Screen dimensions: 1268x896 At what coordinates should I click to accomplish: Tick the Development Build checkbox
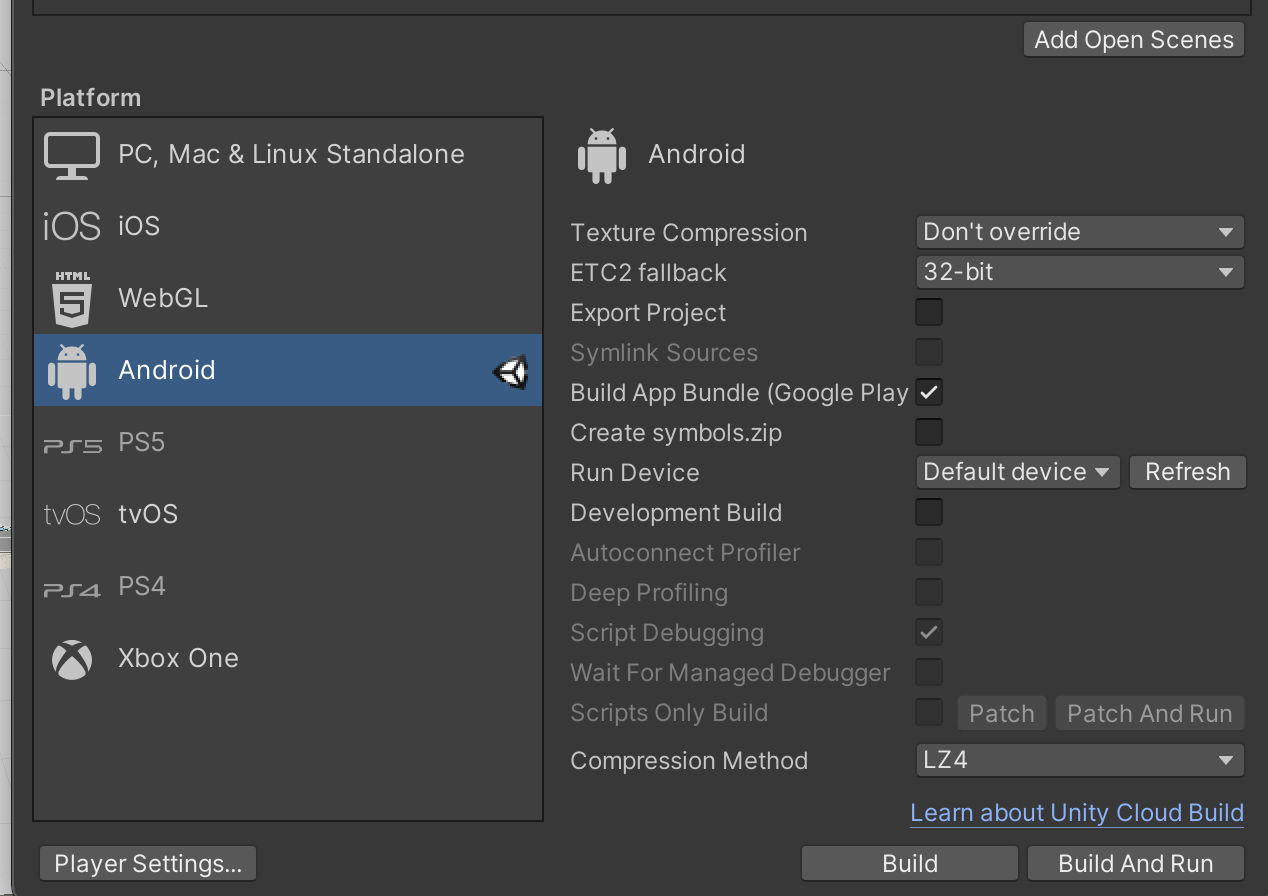pyautogui.click(x=929, y=512)
